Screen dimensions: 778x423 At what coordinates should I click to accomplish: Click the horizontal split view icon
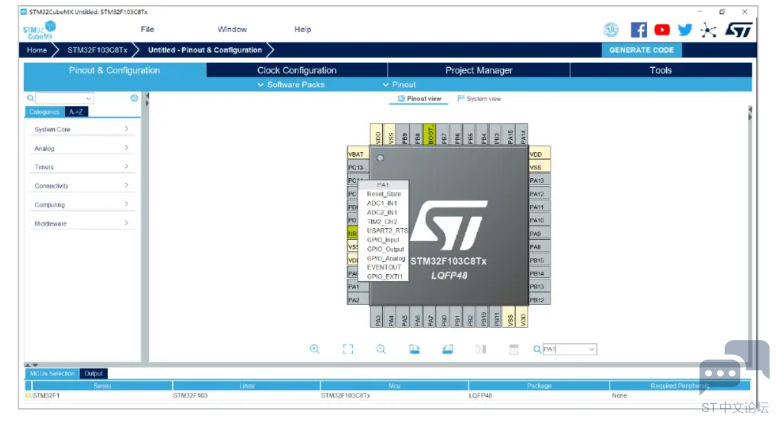(514, 349)
